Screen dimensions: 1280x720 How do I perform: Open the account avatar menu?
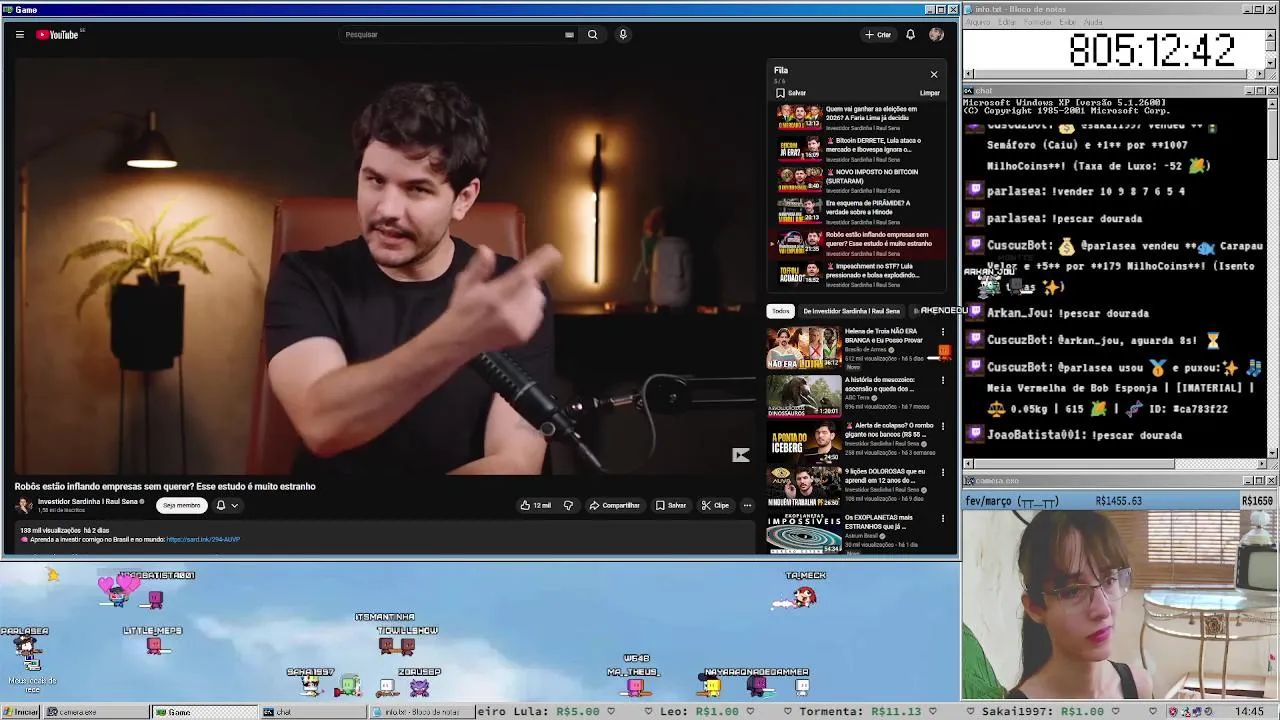click(x=936, y=34)
